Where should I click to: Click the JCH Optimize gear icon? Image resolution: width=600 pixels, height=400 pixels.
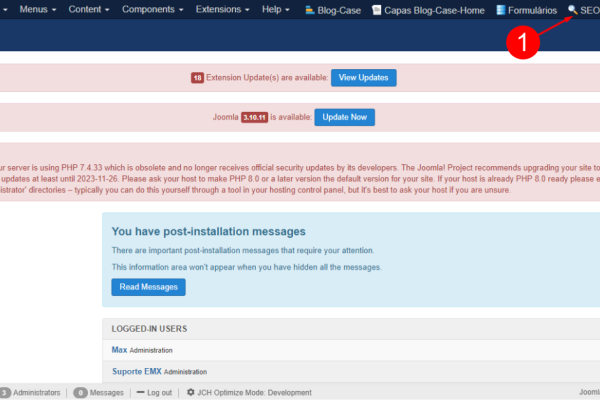[191, 393]
